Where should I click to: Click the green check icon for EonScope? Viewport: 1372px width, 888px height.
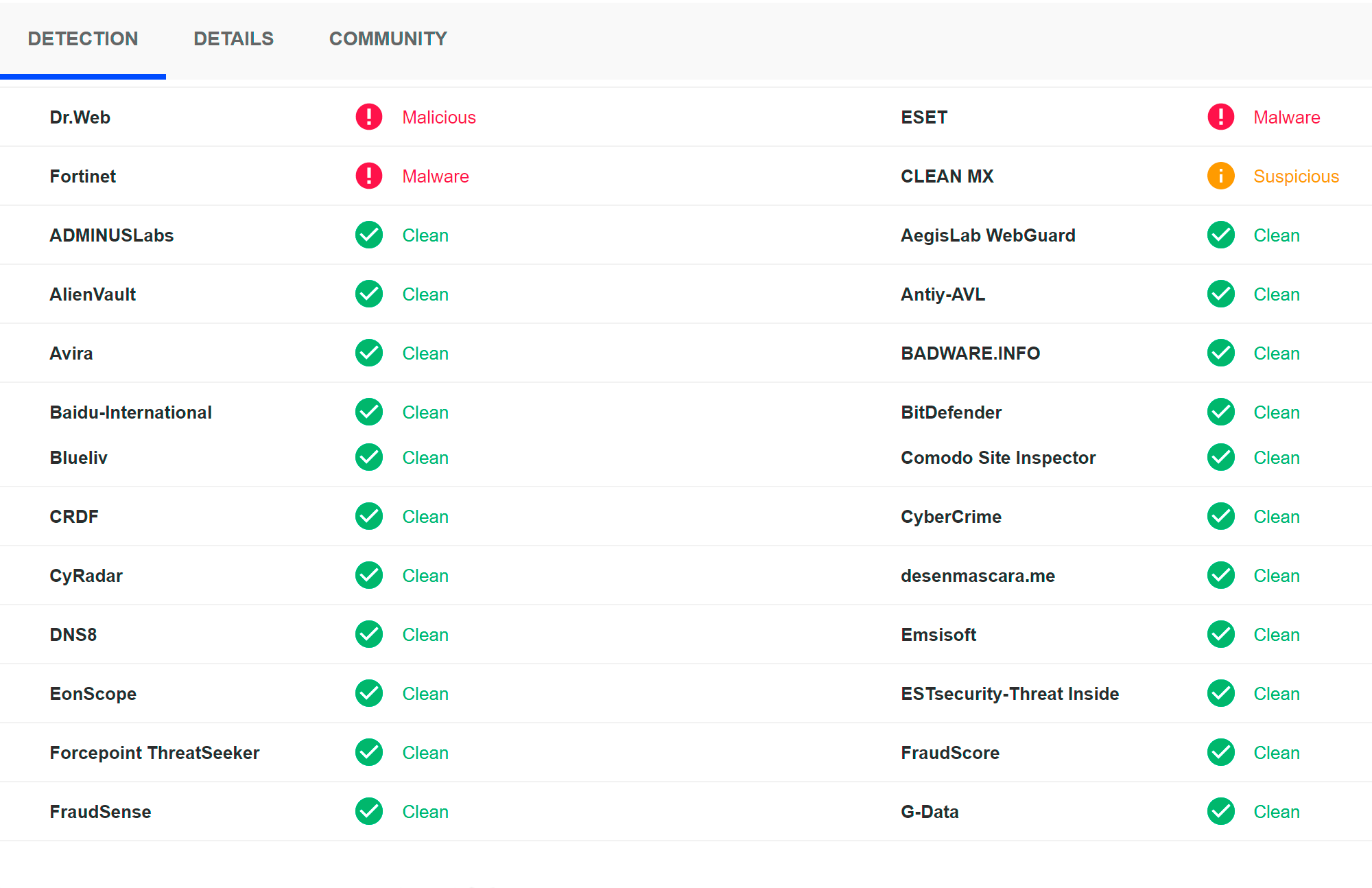369,694
